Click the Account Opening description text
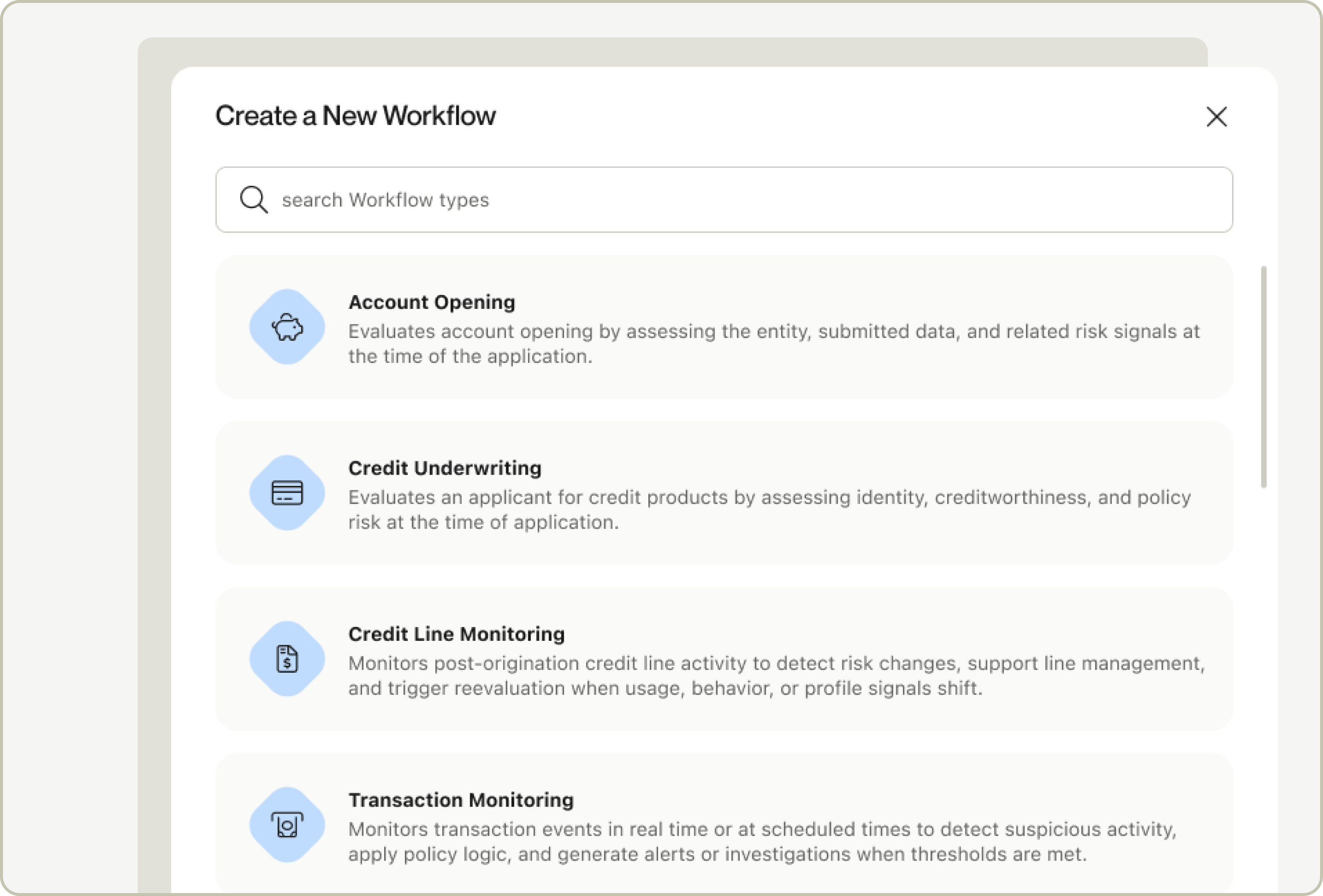 [774, 344]
